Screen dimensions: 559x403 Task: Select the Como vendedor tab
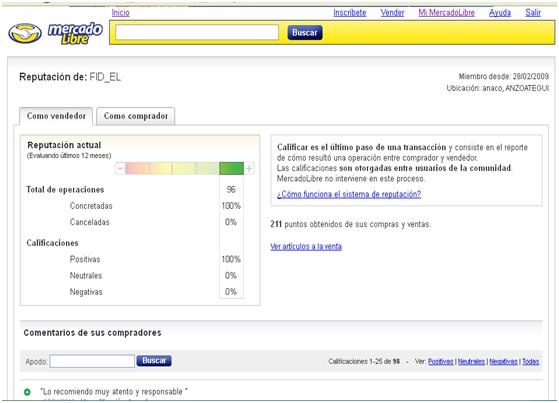(56, 116)
